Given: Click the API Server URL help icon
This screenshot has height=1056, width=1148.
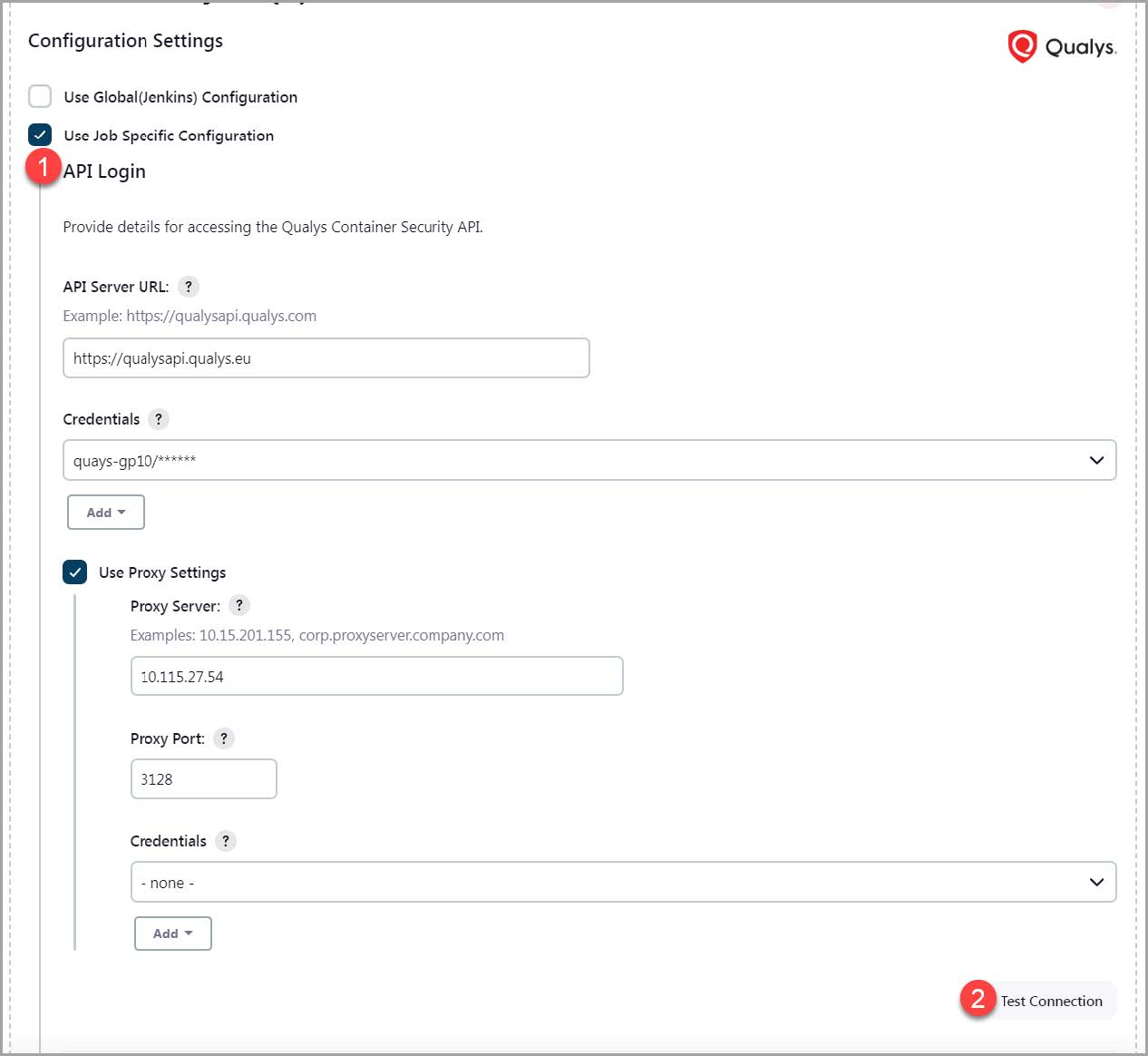Looking at the screenshot, I should point(188,286).
